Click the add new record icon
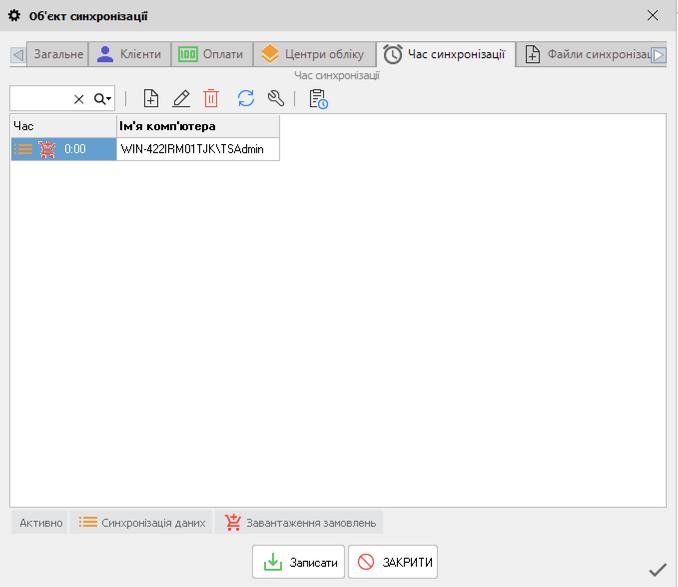 click(151, 98)
